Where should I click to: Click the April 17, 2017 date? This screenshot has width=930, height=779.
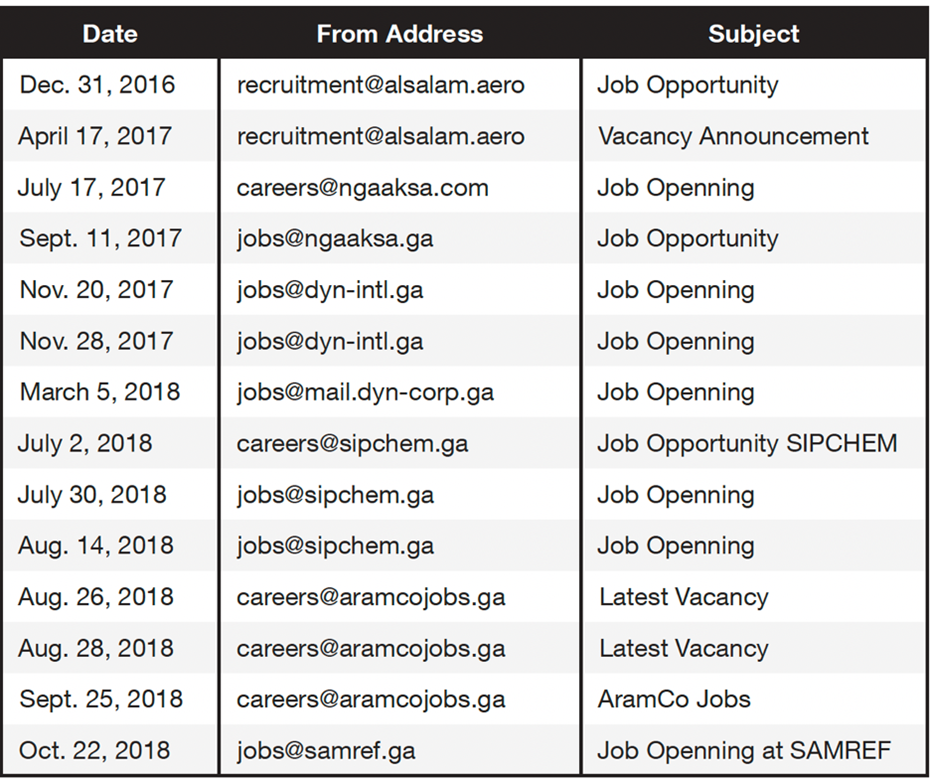(95, 136)
